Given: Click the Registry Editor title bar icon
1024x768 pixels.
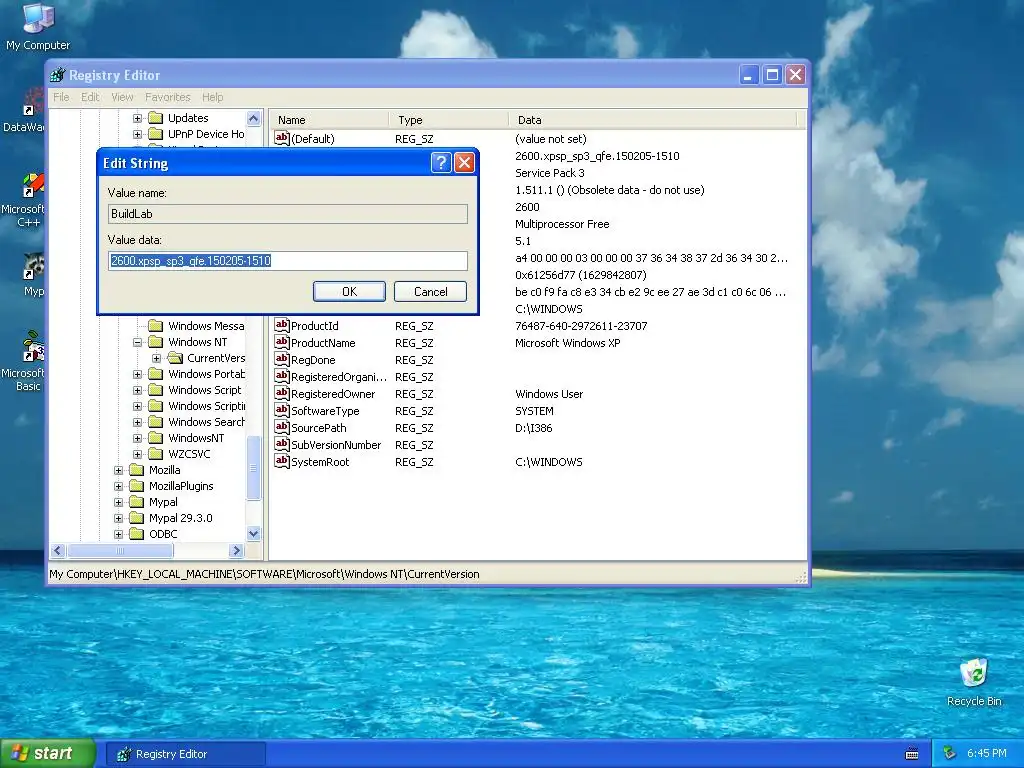Looking at the screenshot, I should pyautogui.click(x=58, y=75).
